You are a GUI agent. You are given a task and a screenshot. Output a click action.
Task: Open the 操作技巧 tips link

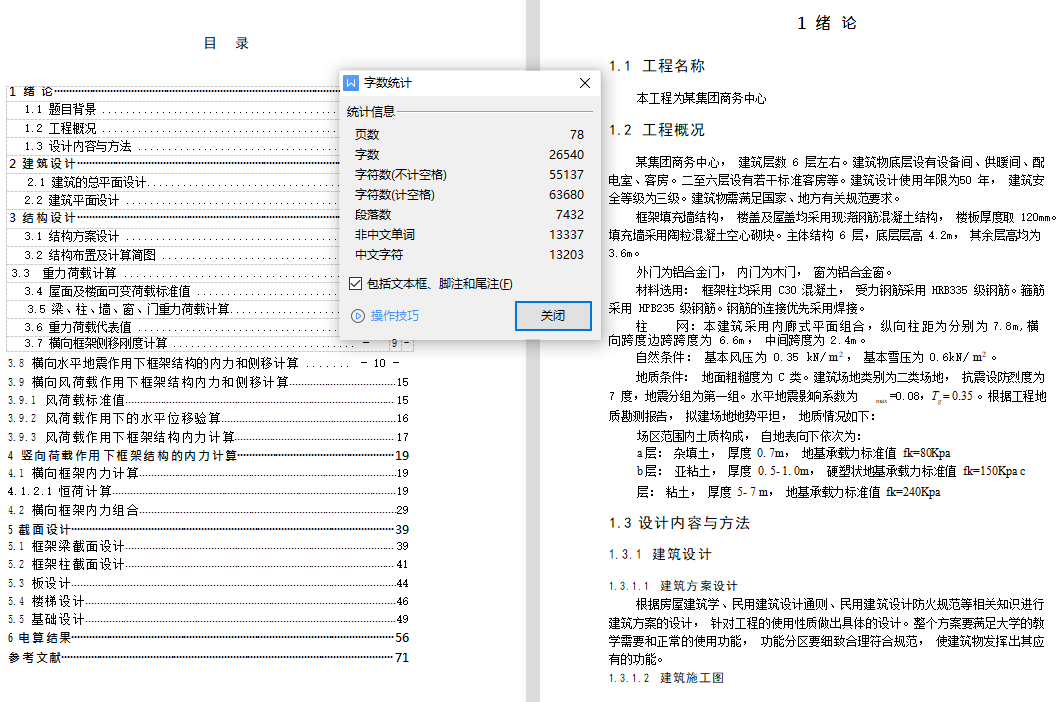[x=395, y=316]
